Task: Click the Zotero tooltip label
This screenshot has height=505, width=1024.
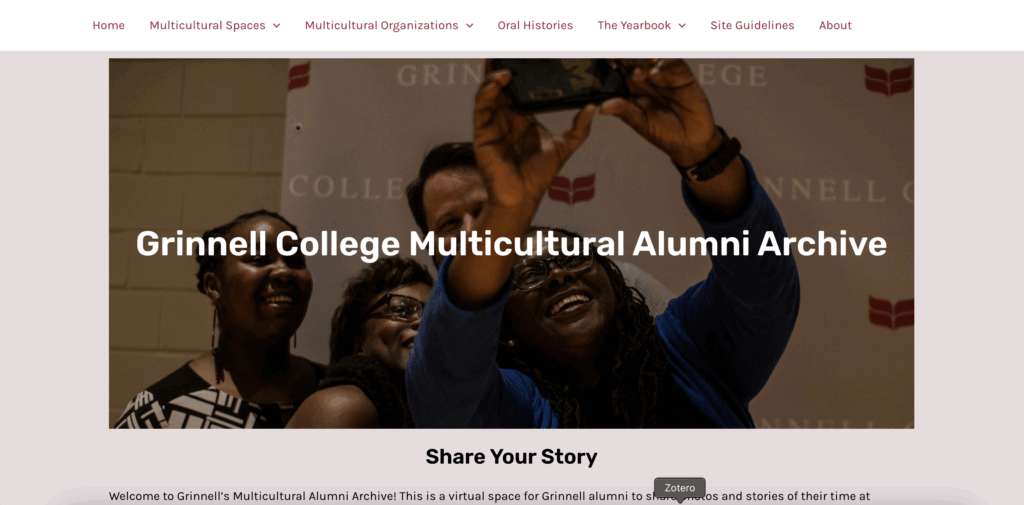Action: point(679,488)
